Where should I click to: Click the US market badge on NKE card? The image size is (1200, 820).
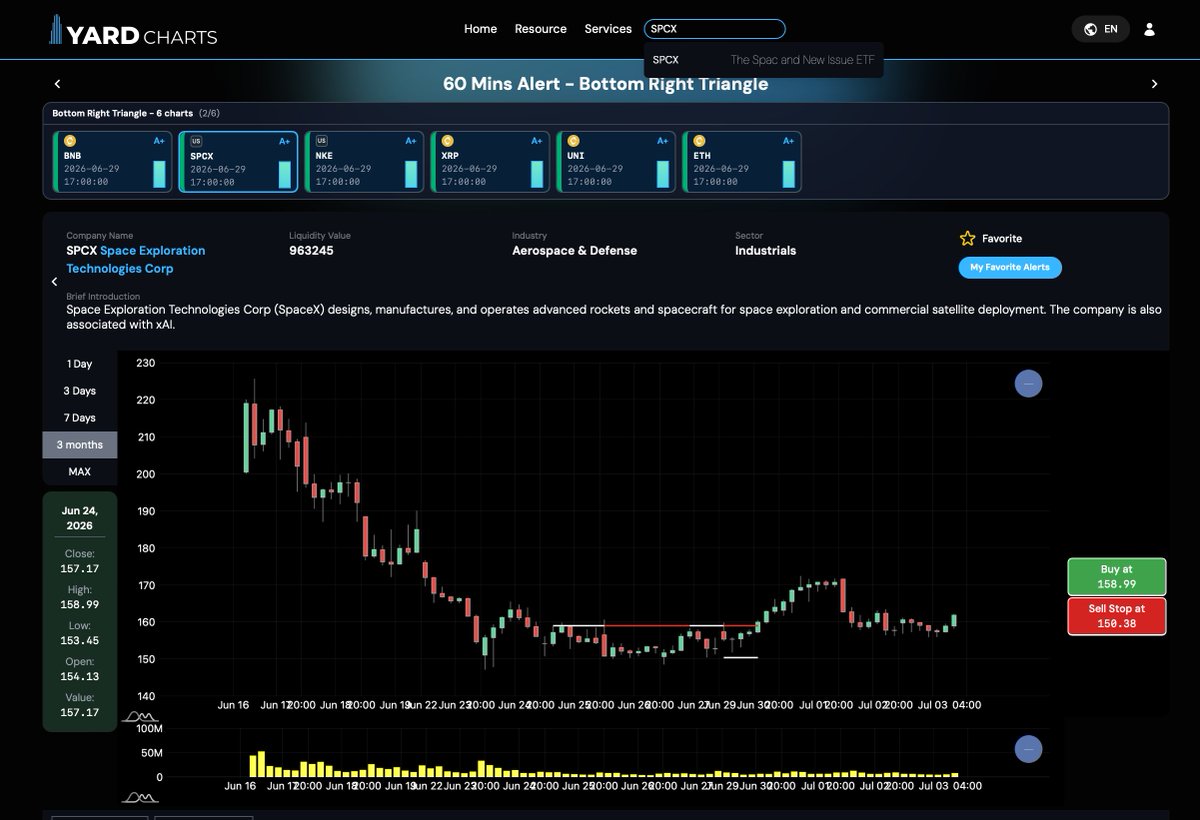322,141
